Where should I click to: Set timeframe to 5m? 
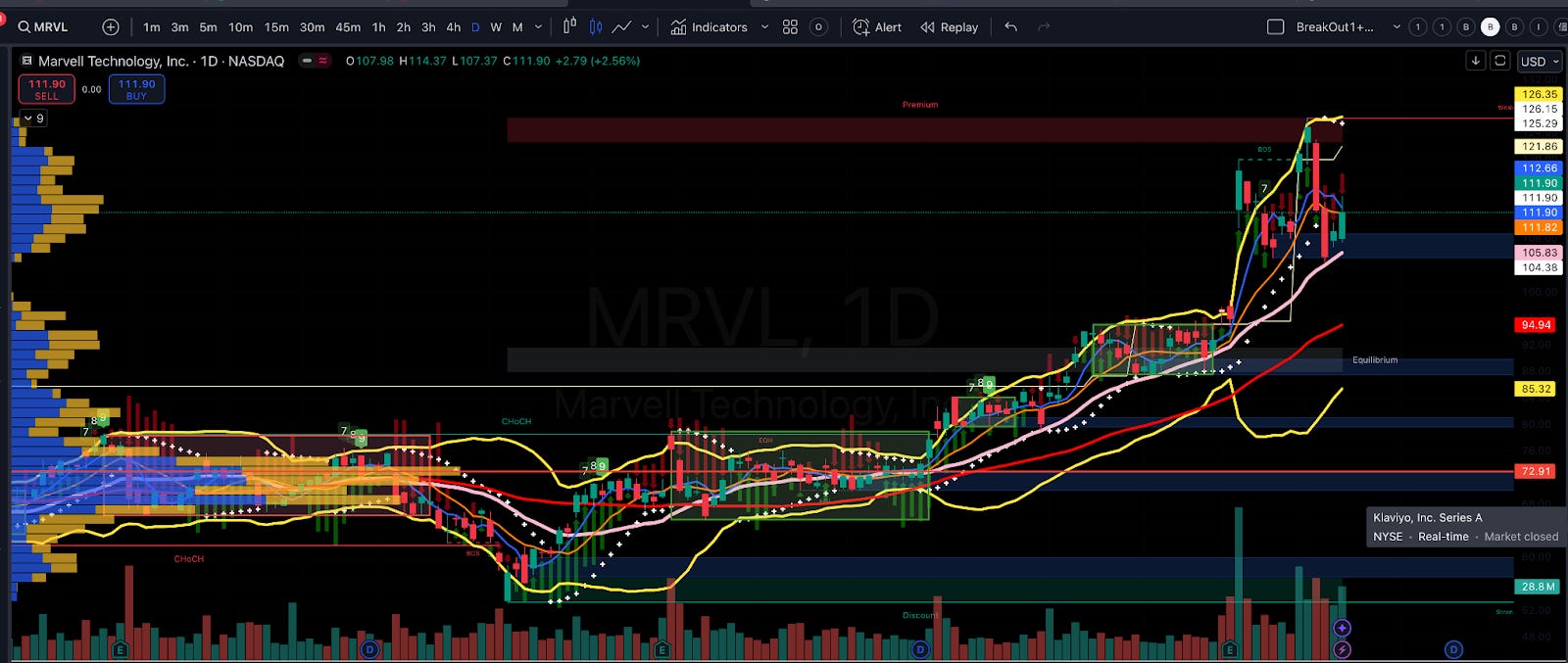click(x=208, y=27)
